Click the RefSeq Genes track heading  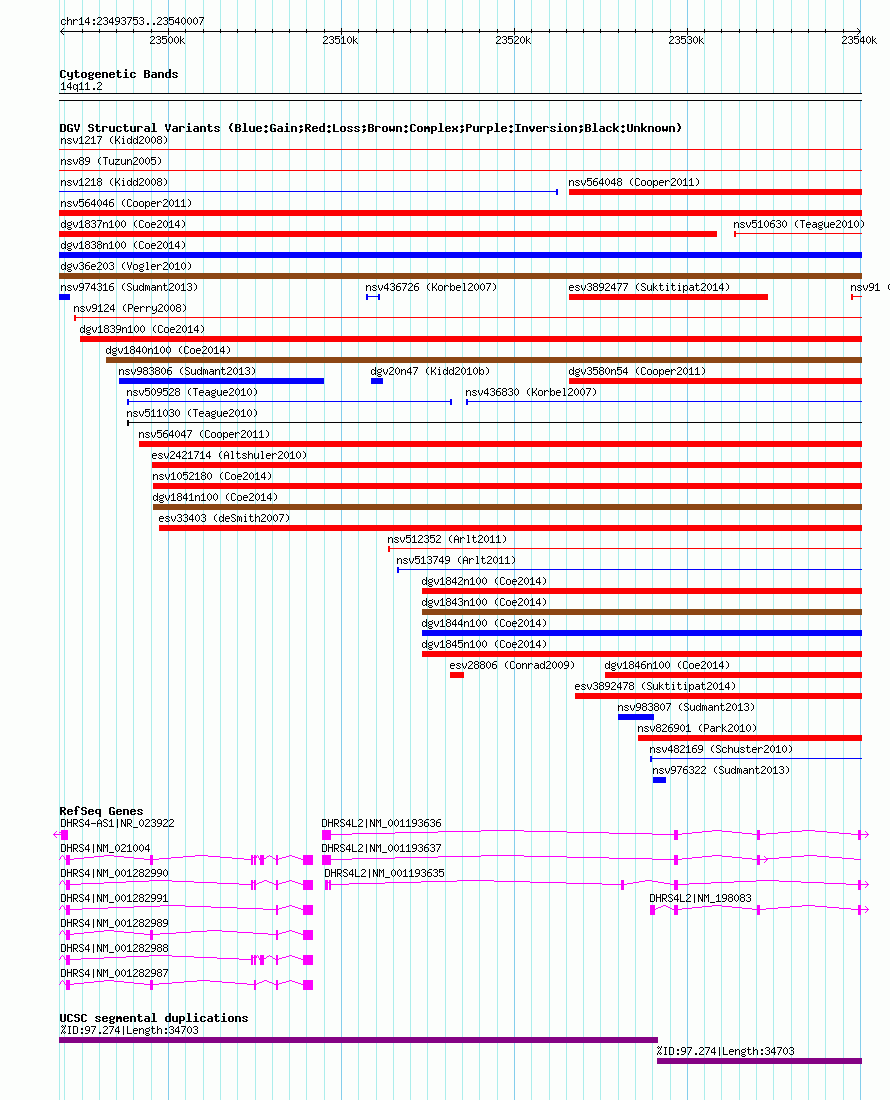(x=101, y=811)
